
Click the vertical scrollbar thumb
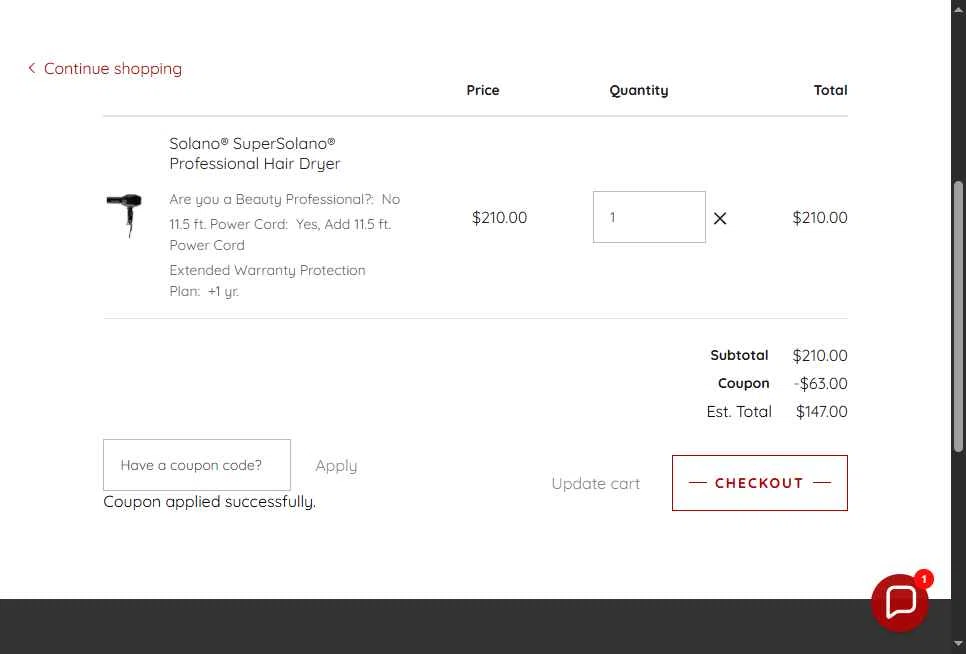[x=958, y=317]
